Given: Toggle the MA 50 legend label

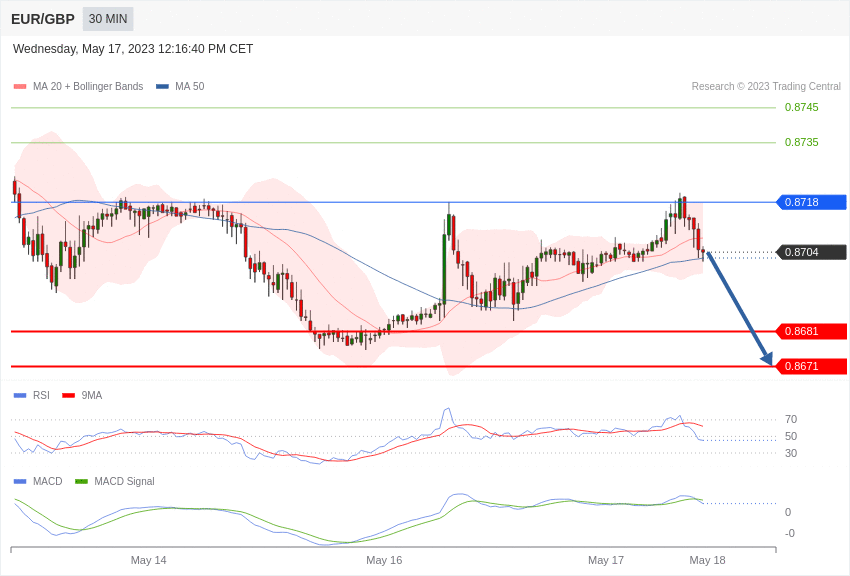Looking at the screenshot, I should click(x=190, y=87).
